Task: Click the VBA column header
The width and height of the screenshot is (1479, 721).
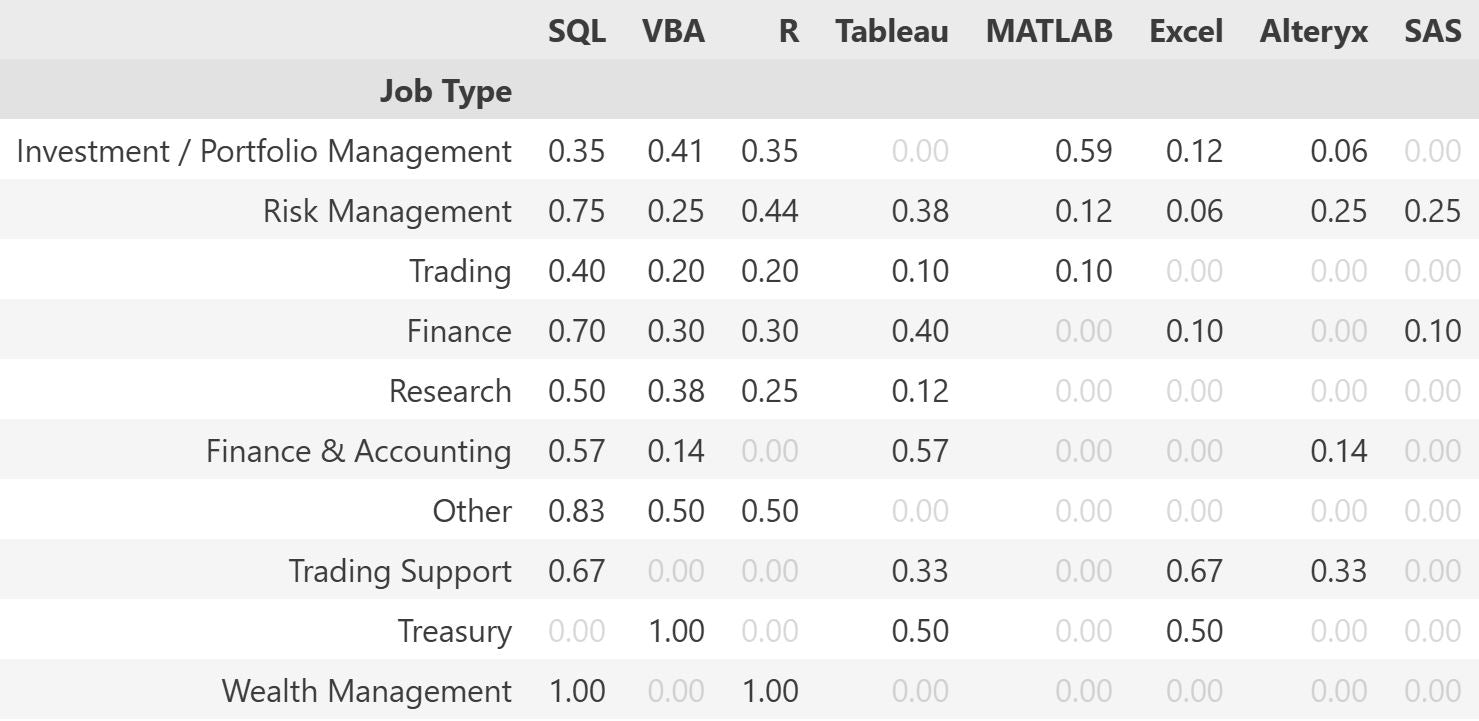Action: pos(674,31)
